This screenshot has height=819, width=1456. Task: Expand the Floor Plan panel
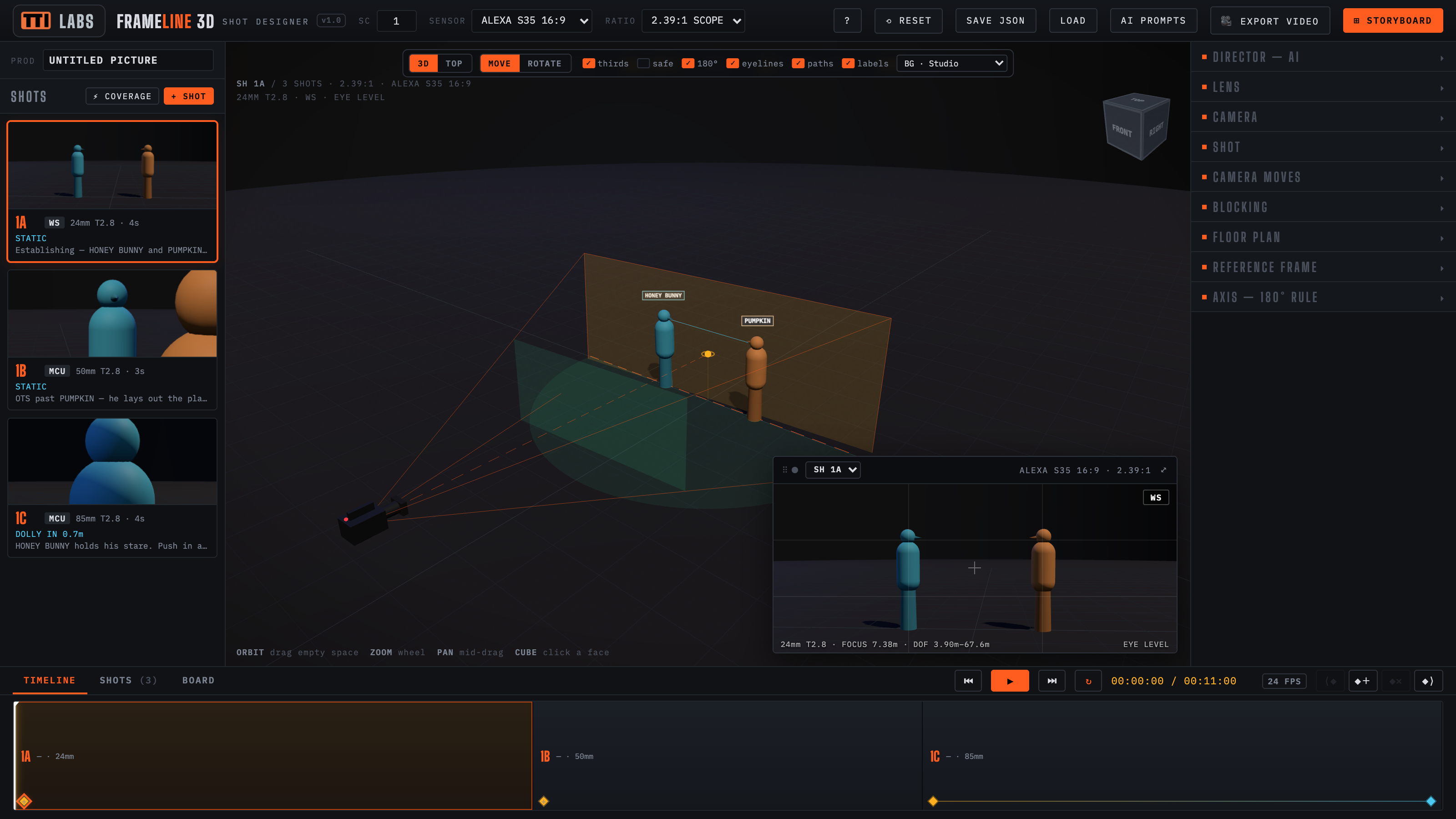[1323, 237]
